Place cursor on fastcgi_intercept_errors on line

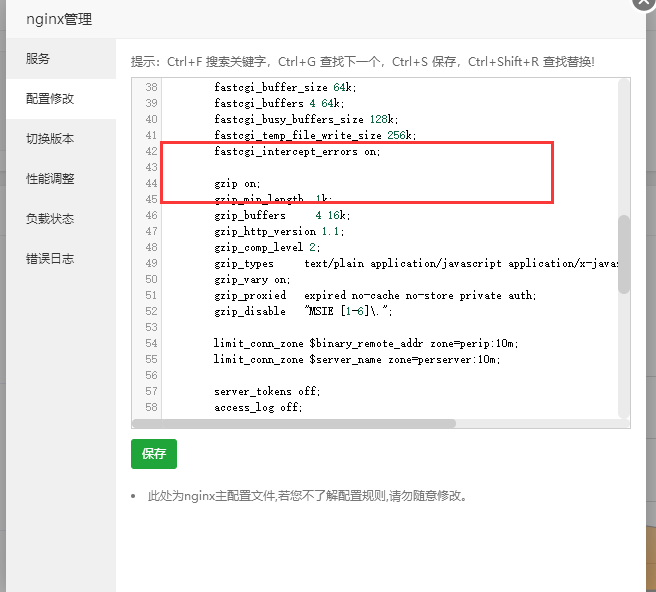click(297, 151)
